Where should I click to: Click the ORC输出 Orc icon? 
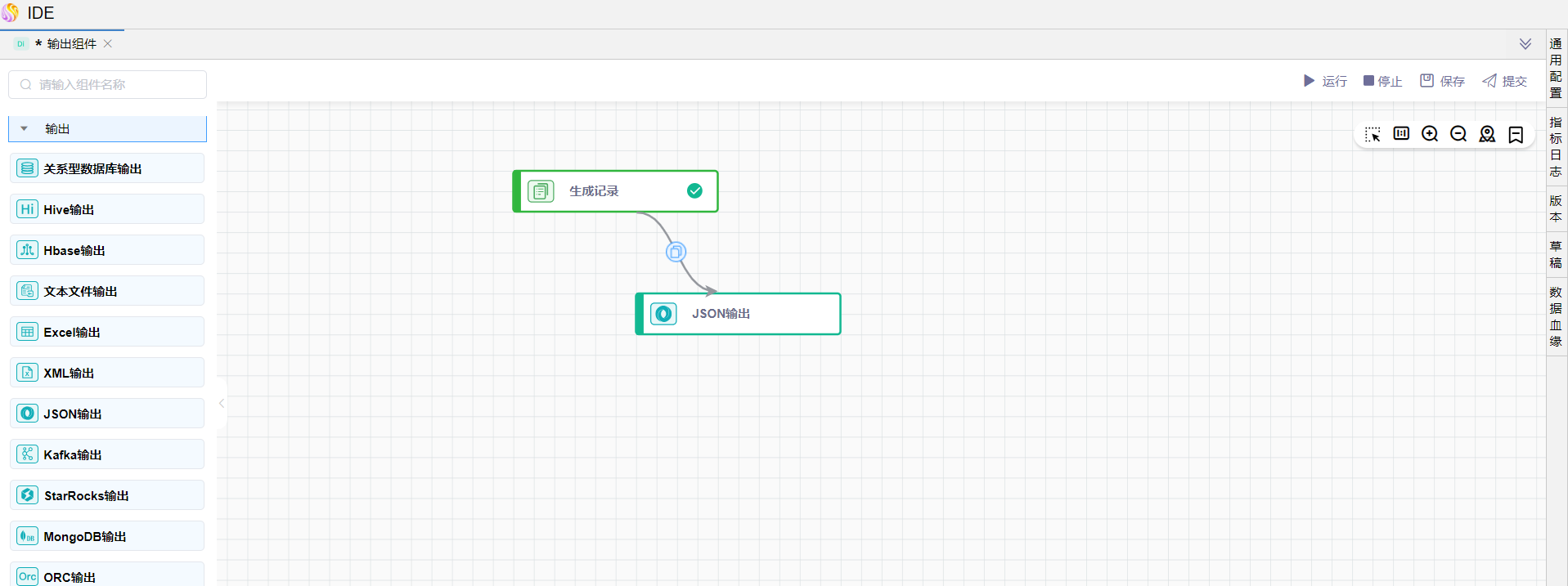click(27, 576)
